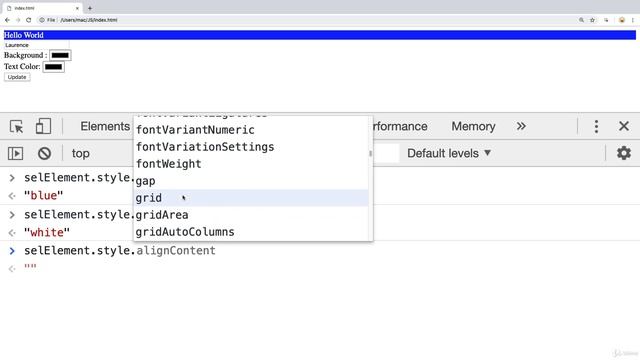The width and height of the screenshot is (640, 360).
Task: Close the DevTools panel
Action: click(624, 126)
